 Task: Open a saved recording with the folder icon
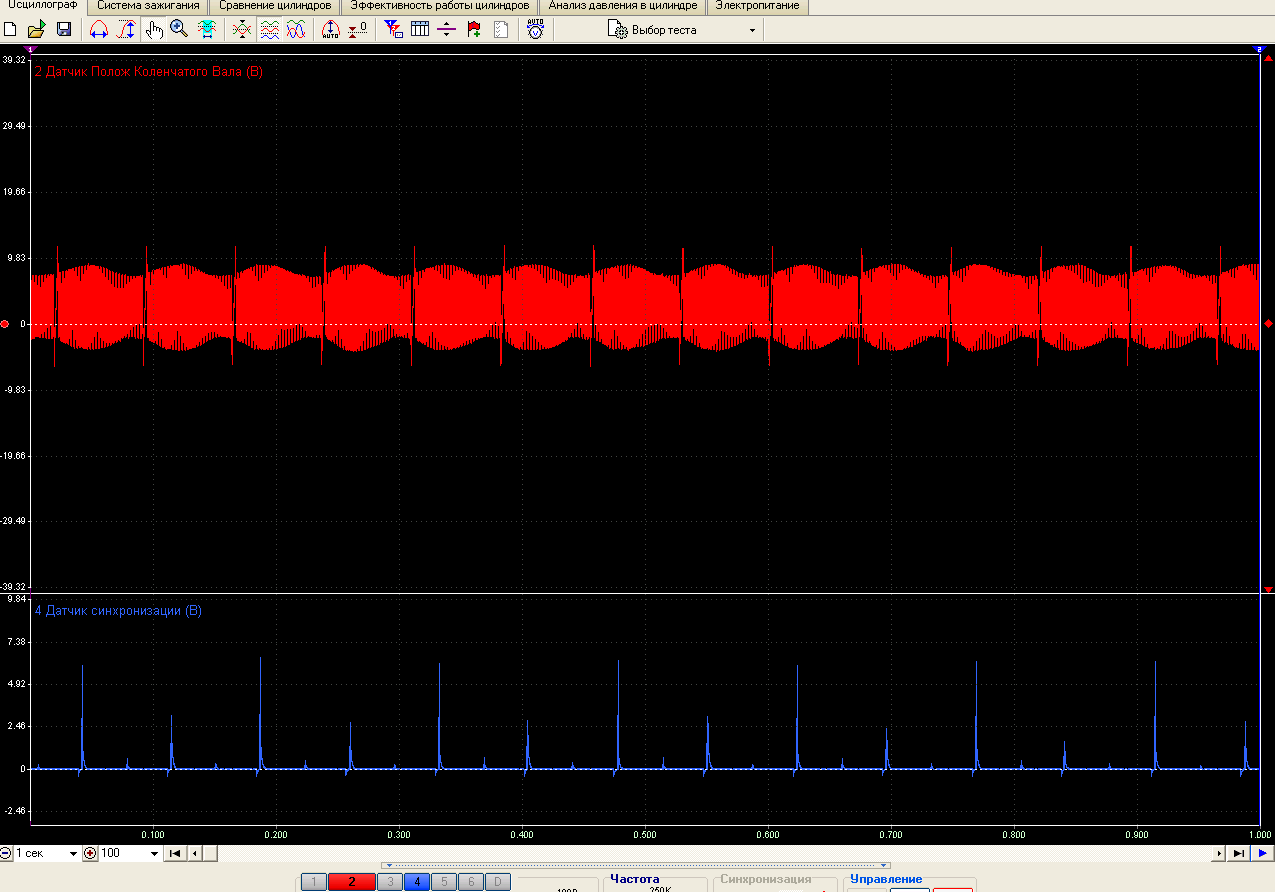coord(37,30)
